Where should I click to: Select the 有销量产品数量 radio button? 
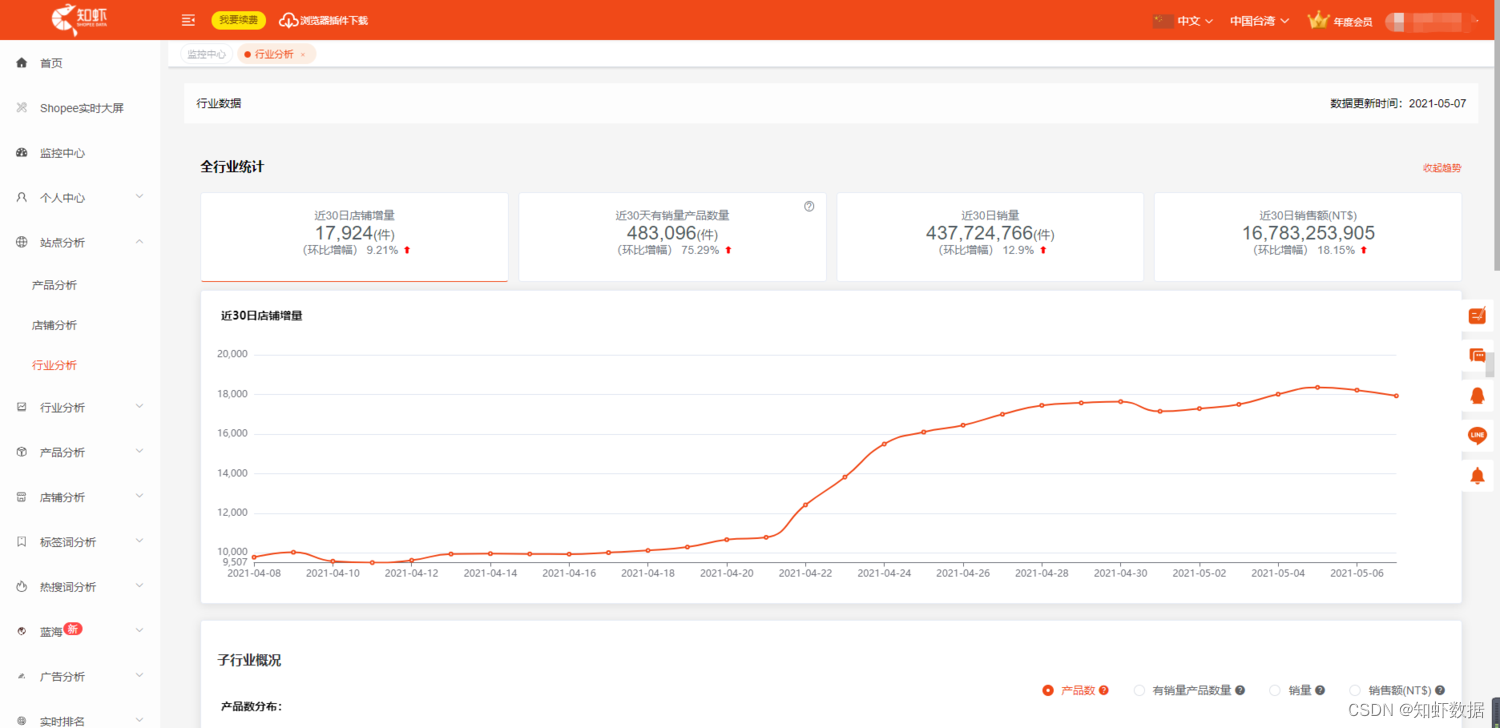click(x=1139, y=690)
